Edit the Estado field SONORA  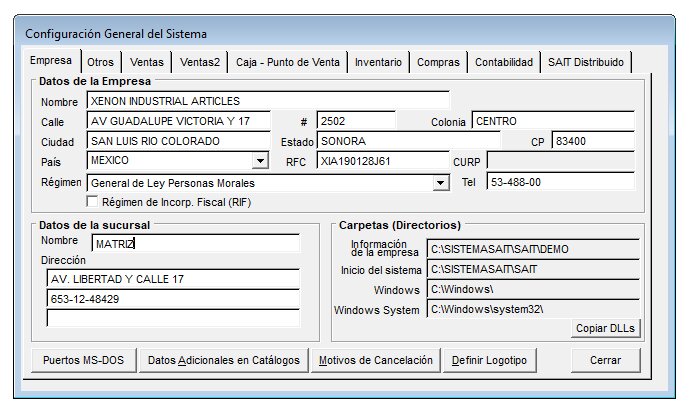click(x=409, y=141)
